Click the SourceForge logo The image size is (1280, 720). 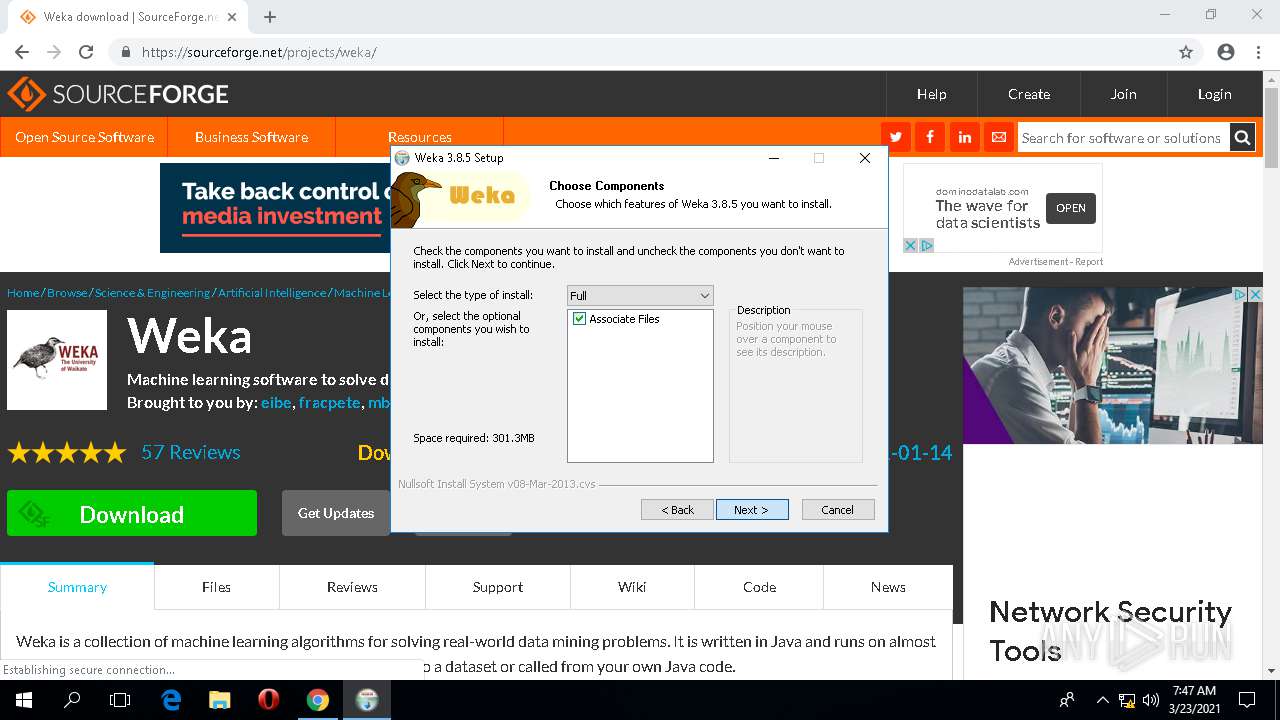tap(118, 94)
